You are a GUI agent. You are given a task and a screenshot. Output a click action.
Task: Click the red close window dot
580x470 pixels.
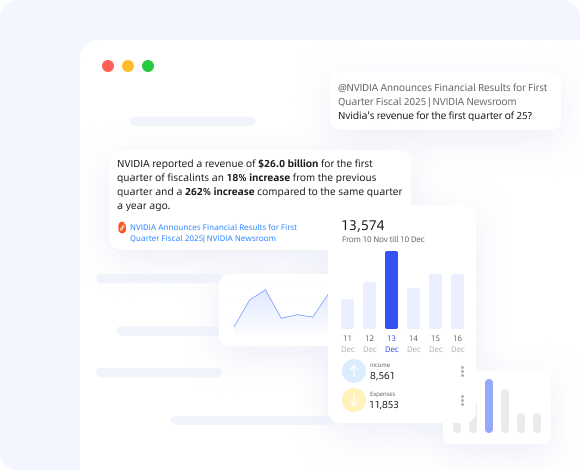coord(108,66)
